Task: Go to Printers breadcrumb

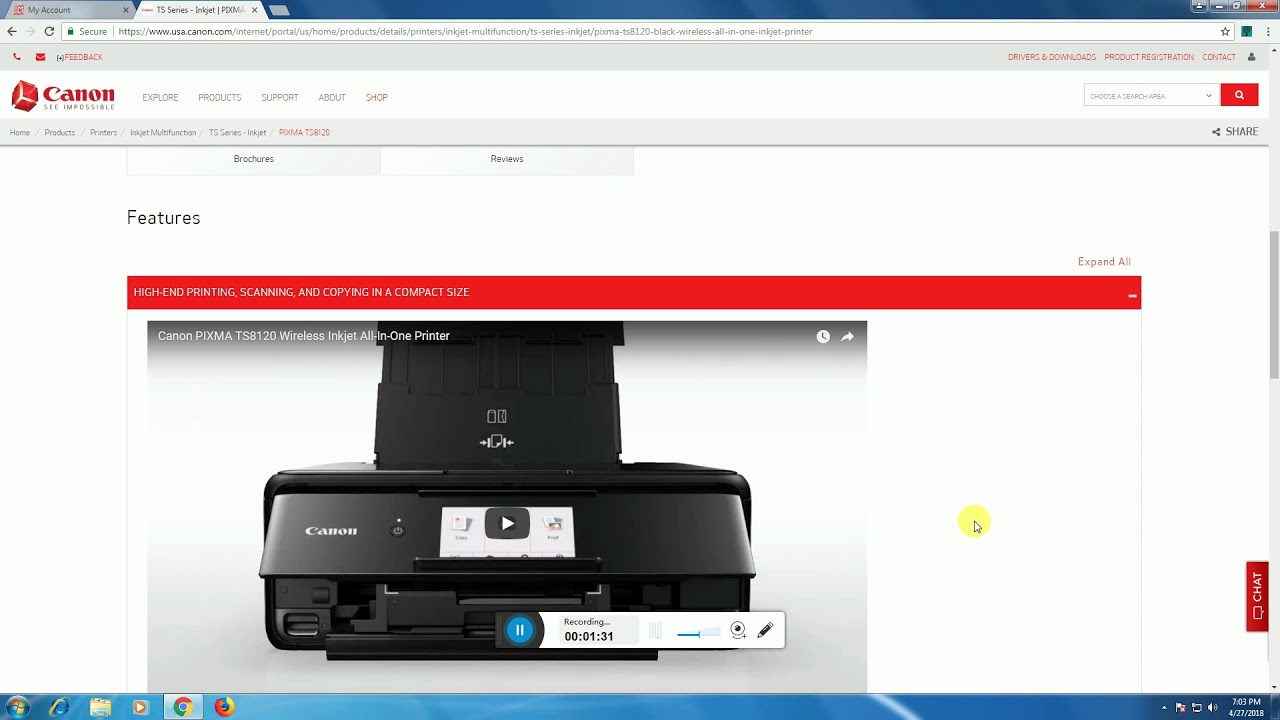Action: 103,132
